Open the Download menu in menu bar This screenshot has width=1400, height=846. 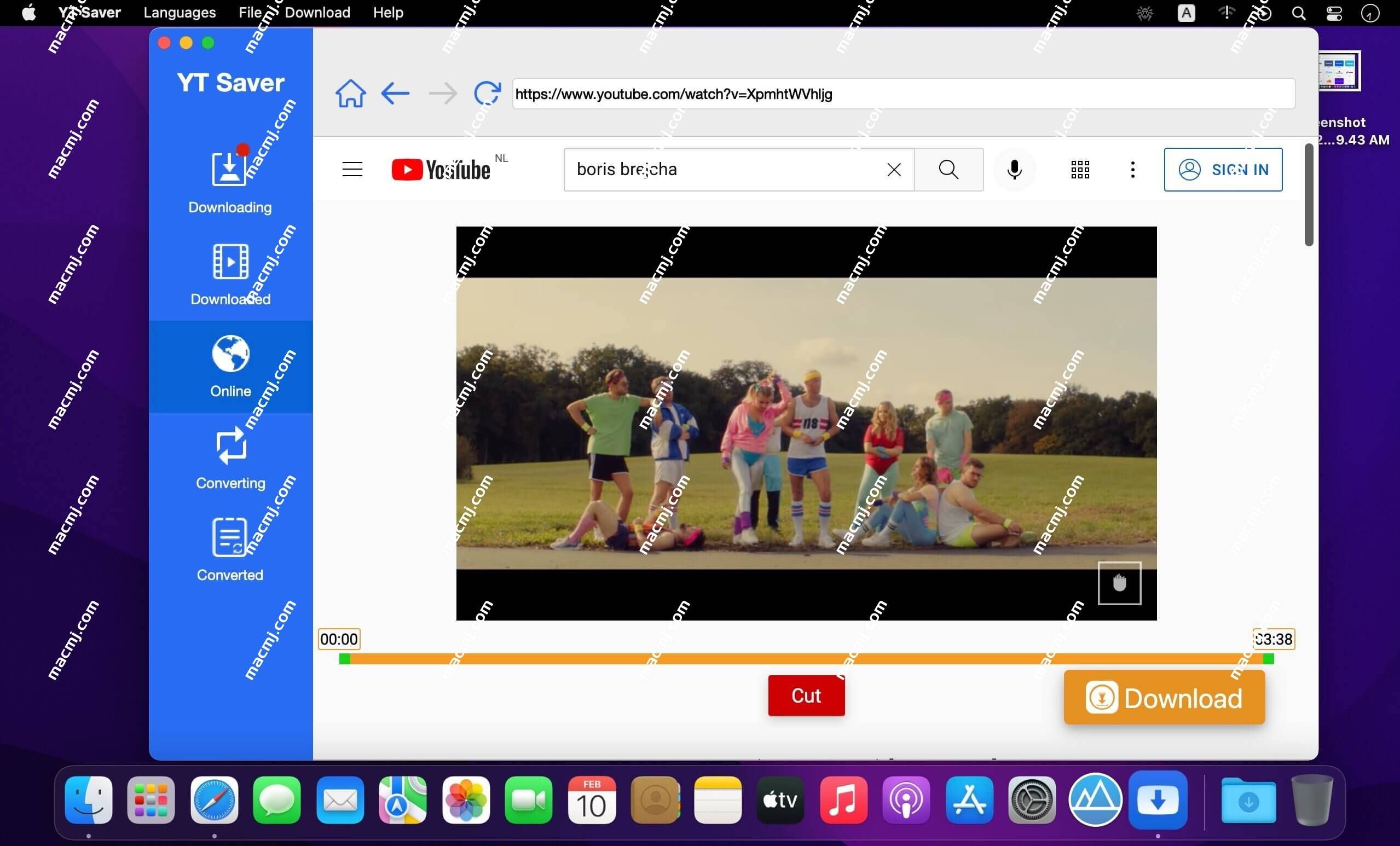[317, 13]
